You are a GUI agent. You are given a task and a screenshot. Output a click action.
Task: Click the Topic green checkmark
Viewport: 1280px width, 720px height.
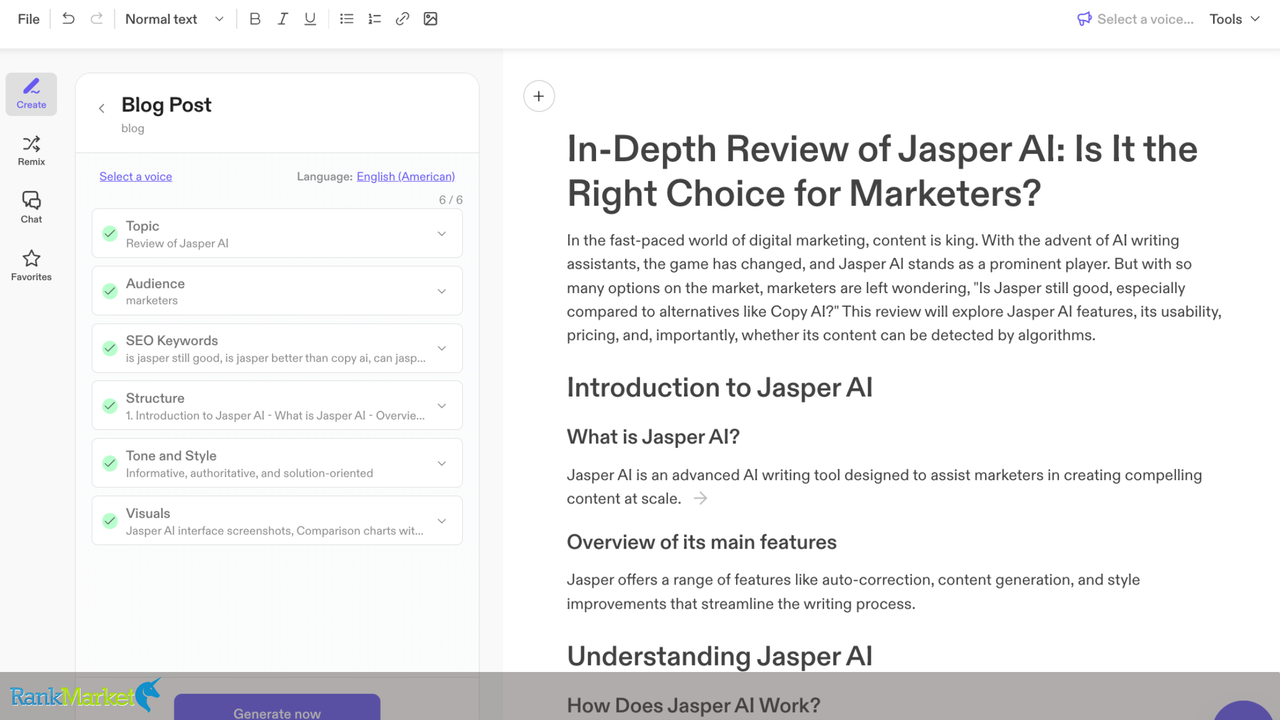point(110,234)
